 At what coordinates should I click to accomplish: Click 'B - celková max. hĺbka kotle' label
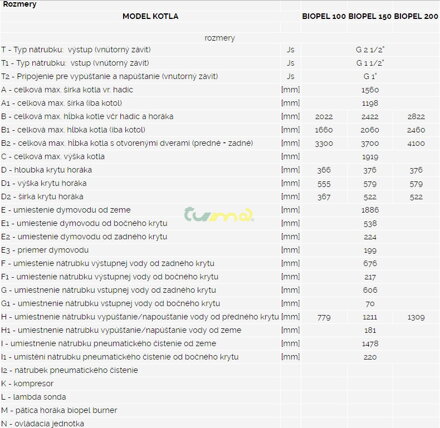(87, 116)
